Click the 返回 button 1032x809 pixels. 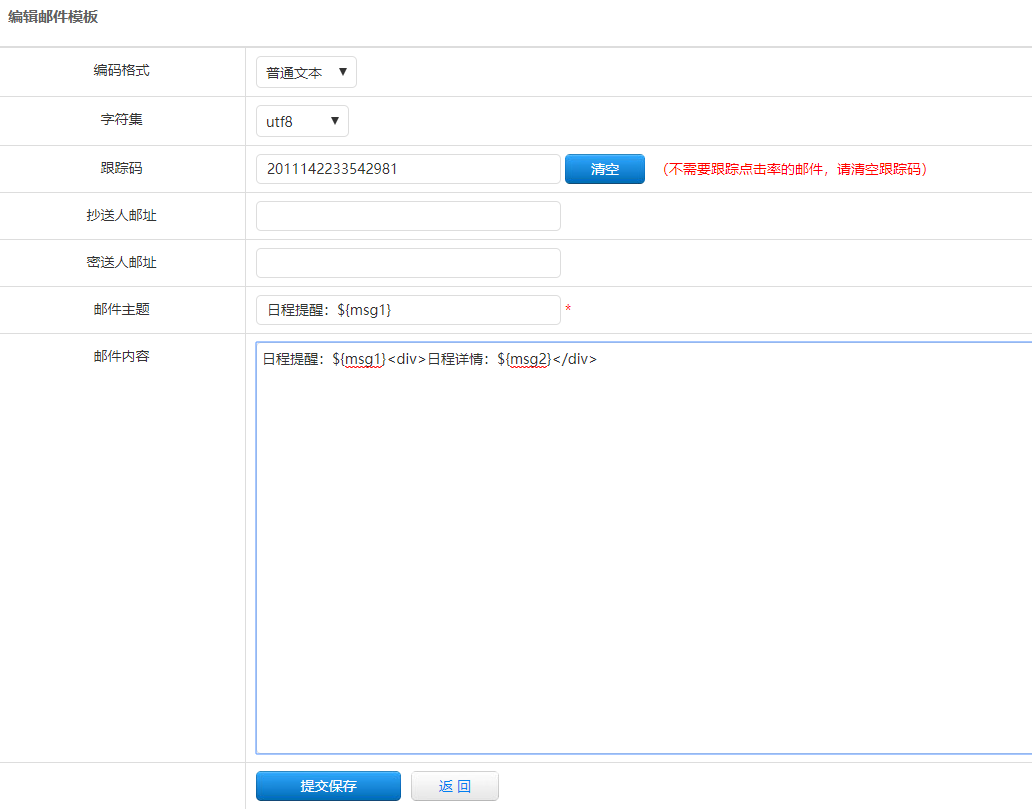tap(455, 786)
